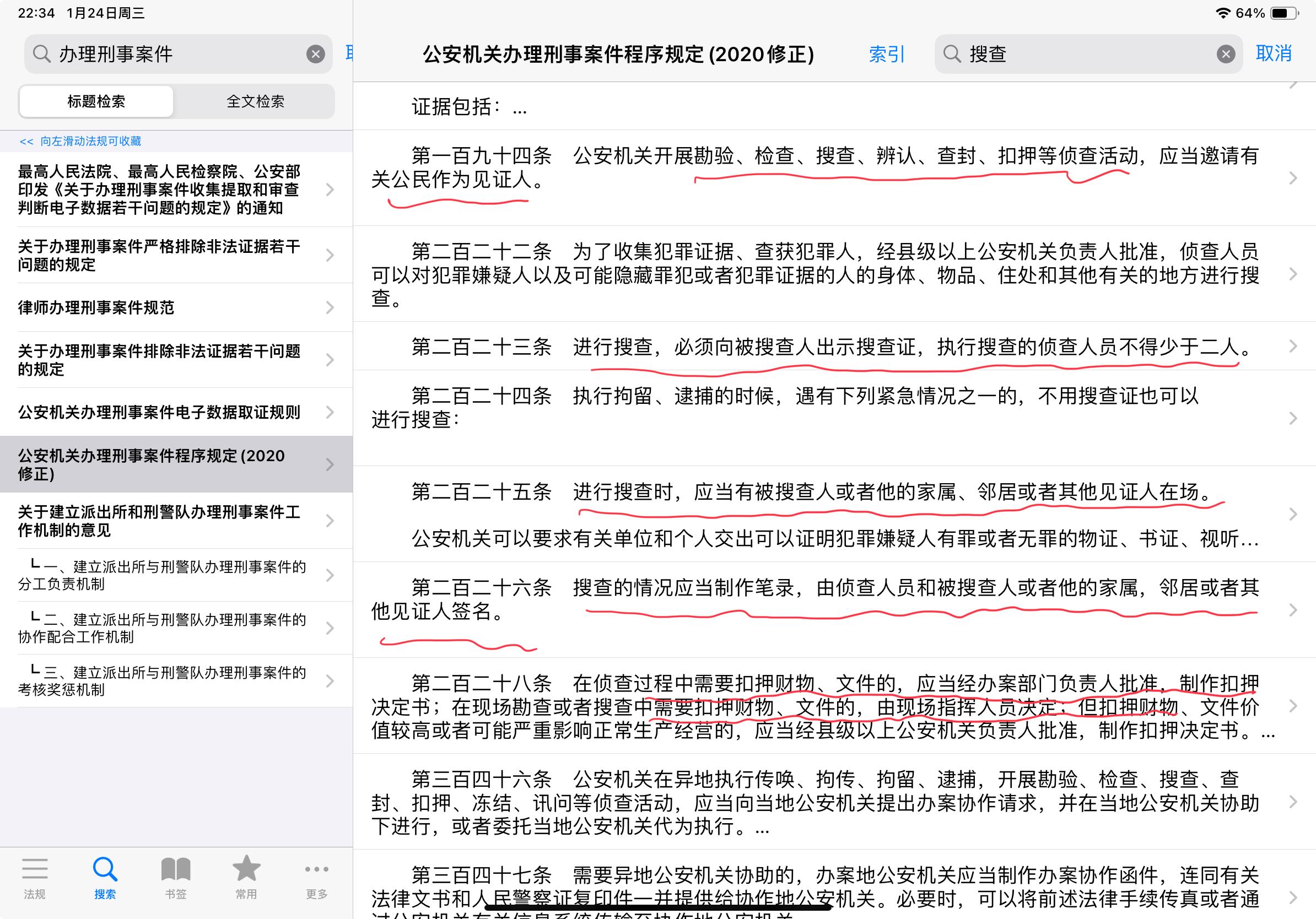Clear the 办理刑事案件 search field

[315, 54]
